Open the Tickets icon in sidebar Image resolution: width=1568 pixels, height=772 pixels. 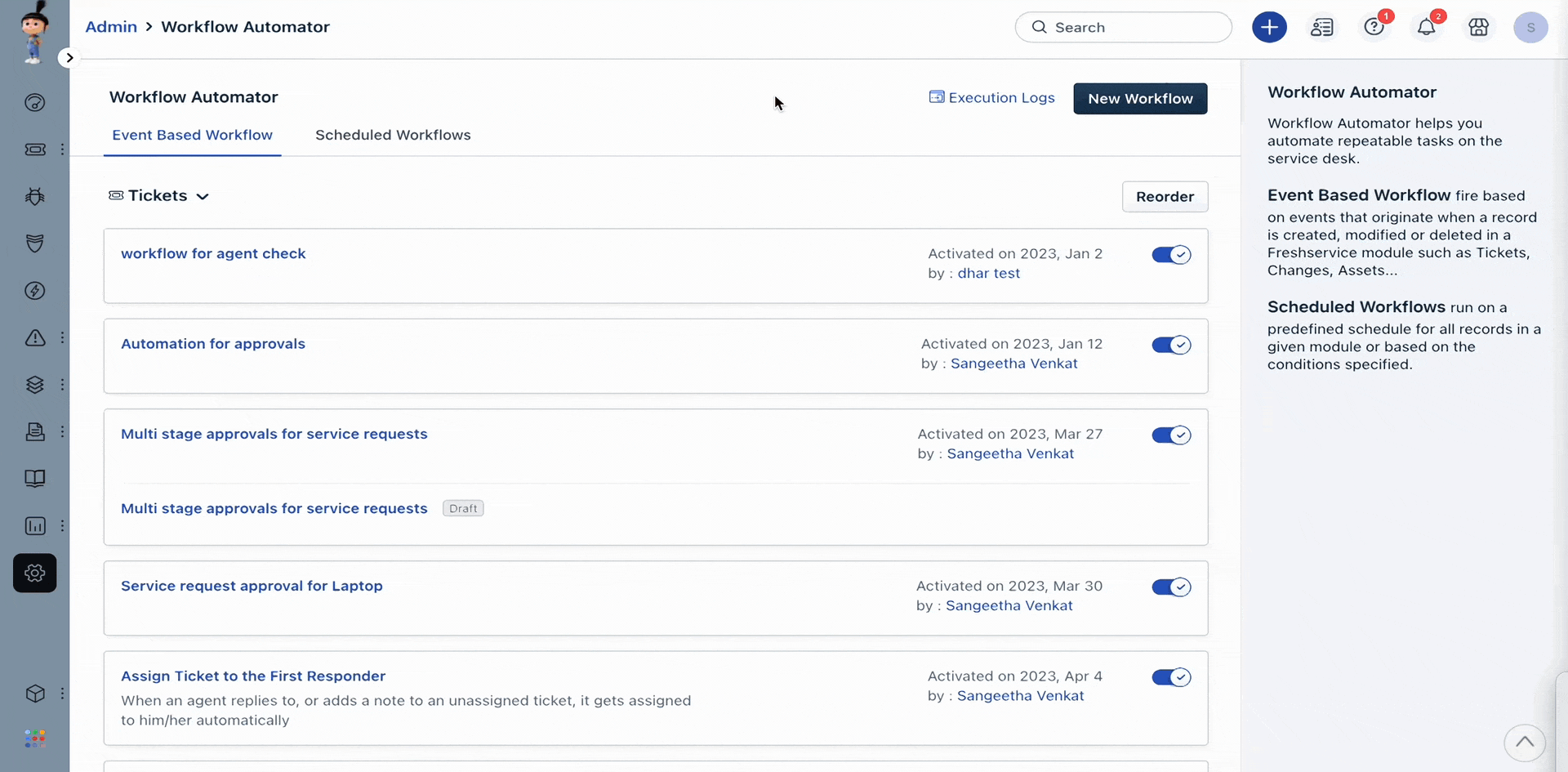click(35, 149)
